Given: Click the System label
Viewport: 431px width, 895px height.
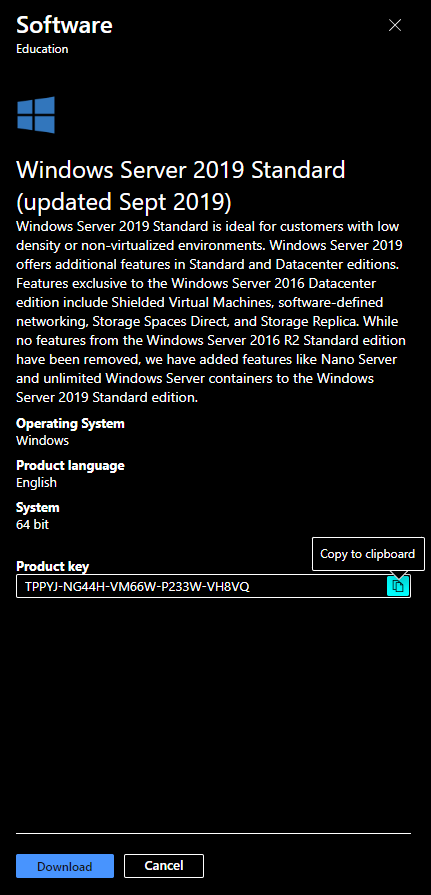Looking at the screenshot, I should (x=38, y=507).
